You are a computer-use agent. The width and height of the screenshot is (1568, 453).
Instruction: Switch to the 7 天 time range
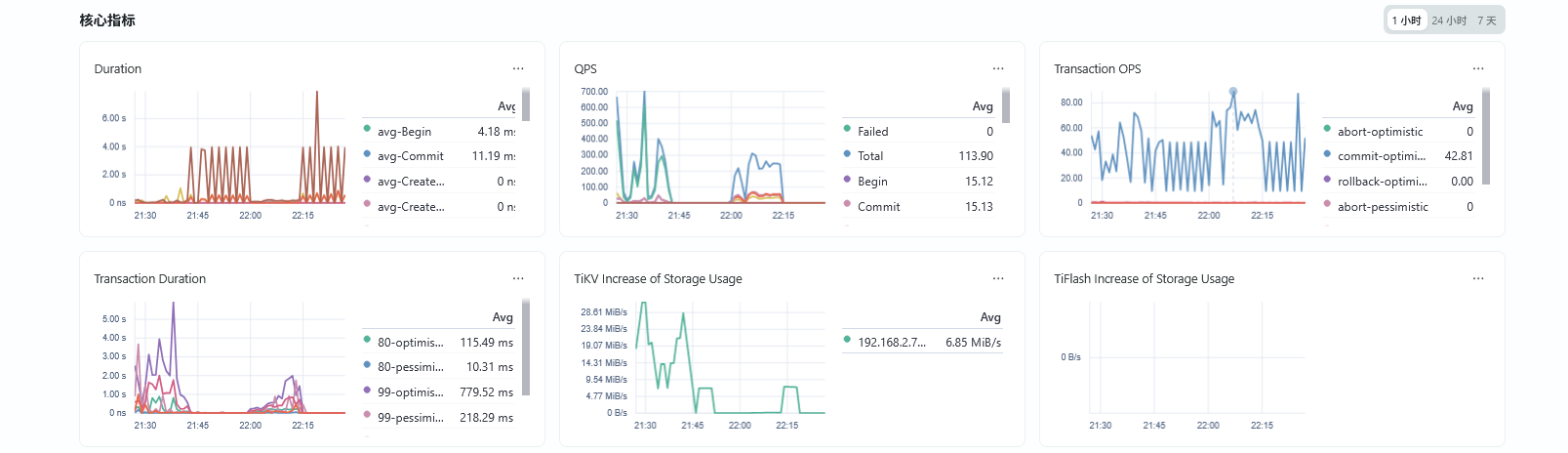pos(1486,21)
